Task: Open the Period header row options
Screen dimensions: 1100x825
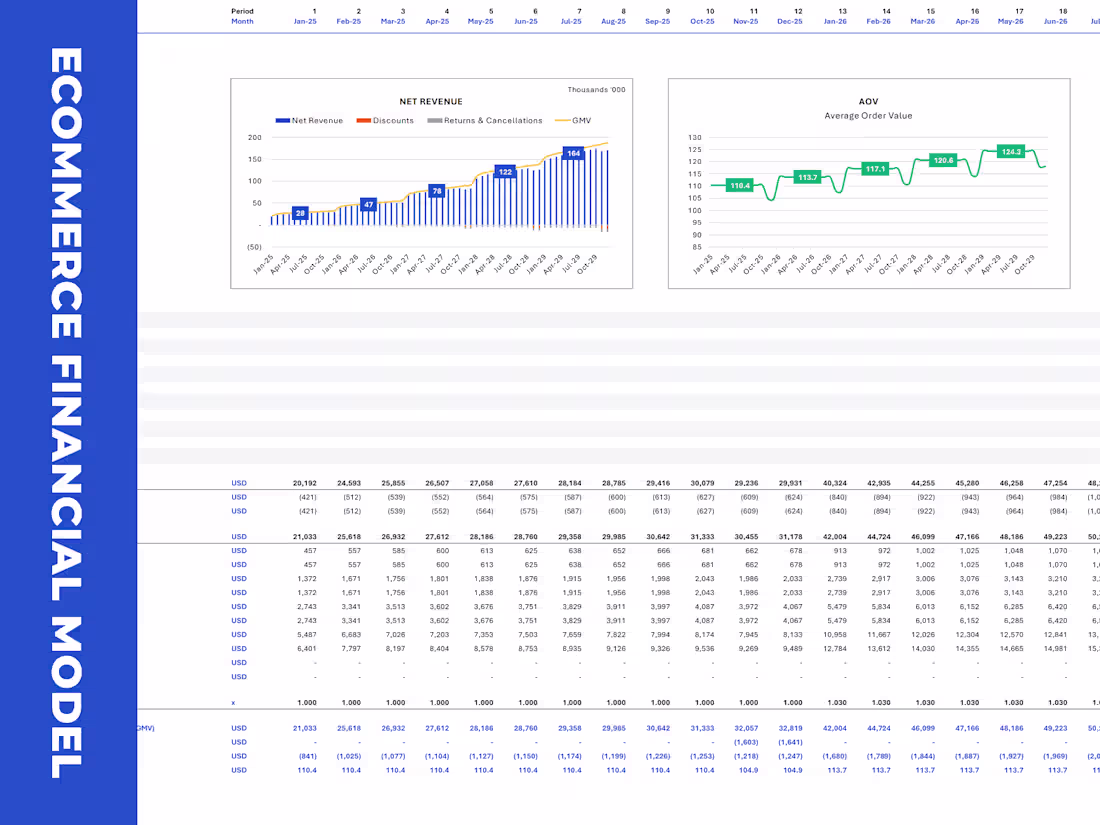Action: point(242,11)
